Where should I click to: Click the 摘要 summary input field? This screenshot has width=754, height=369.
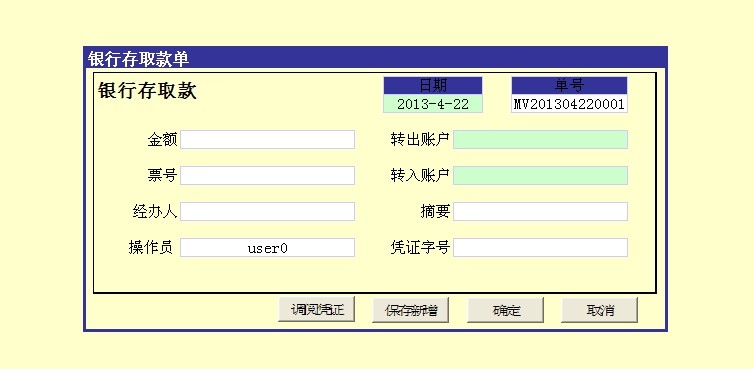[x=540, y=212]
